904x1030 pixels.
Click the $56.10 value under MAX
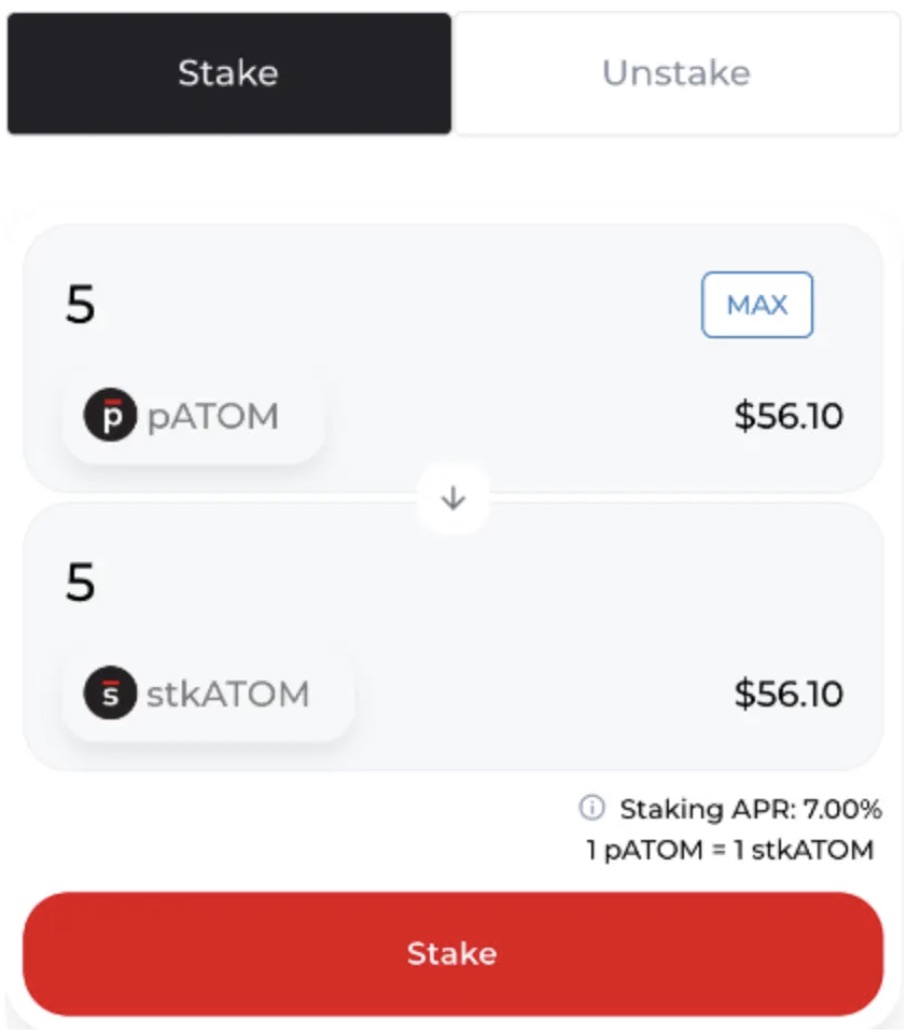(x=790, y=416)
